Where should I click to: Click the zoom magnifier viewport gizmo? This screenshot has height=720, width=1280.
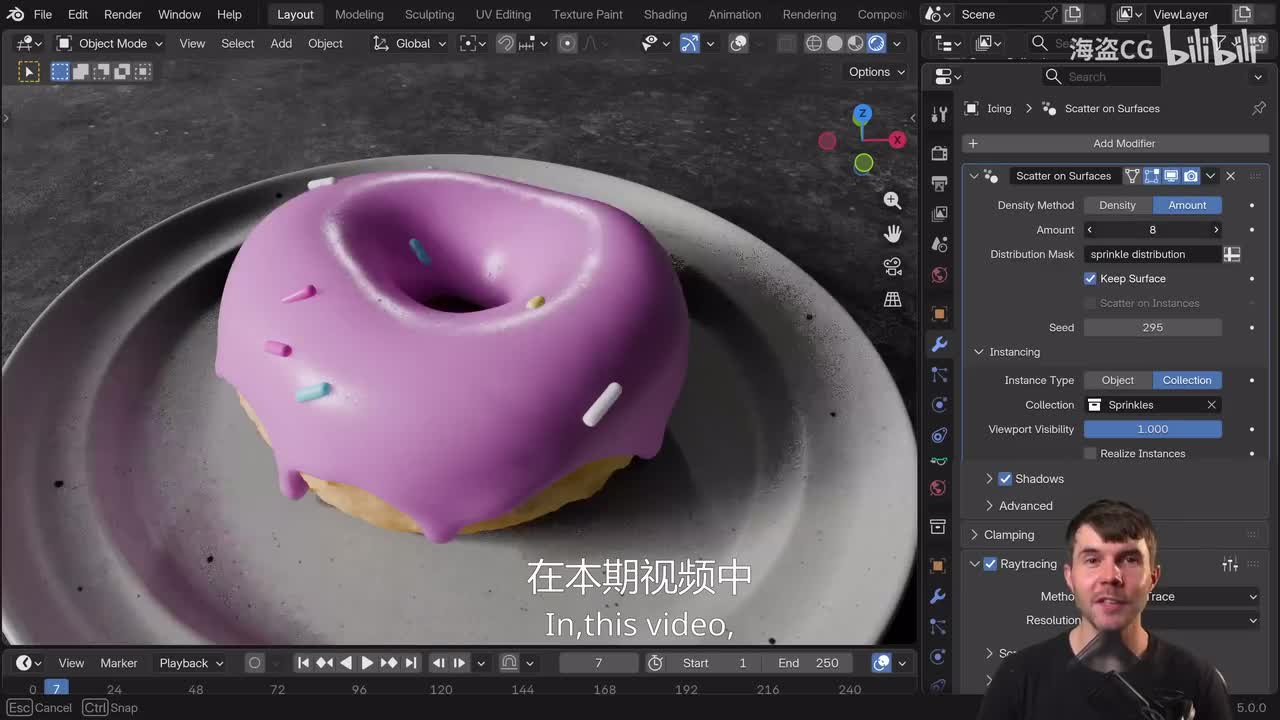coord(892,201)
